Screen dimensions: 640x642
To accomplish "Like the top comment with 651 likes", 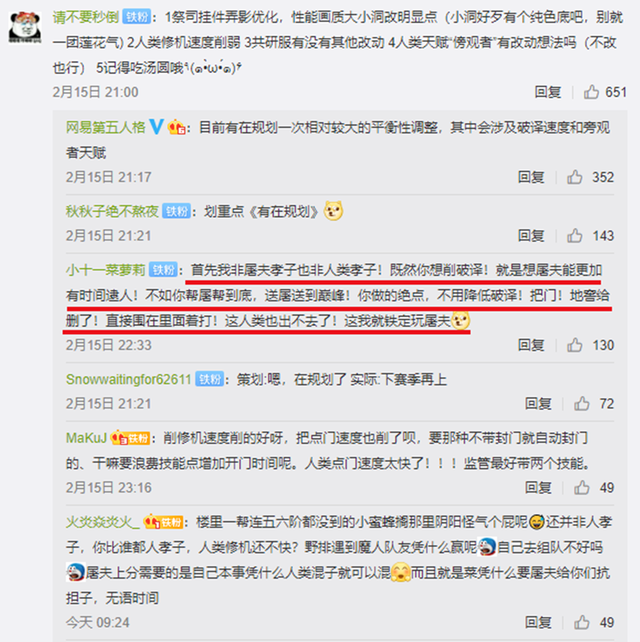I will point(591,92).
